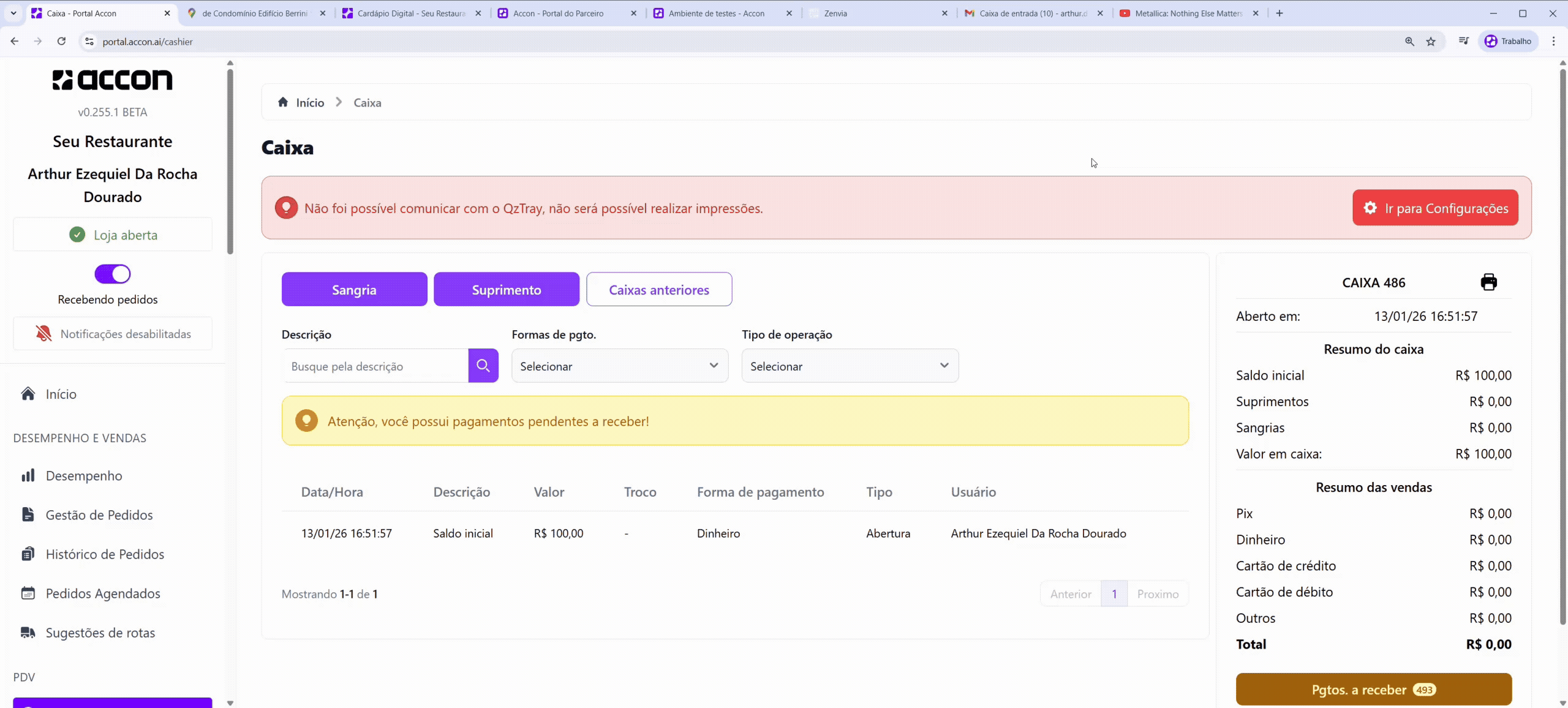The height and width of the screenshot is (708, 1568).
Task: Open Desempenho from sidebar chart icon
Action: click(x=28, y=476)
